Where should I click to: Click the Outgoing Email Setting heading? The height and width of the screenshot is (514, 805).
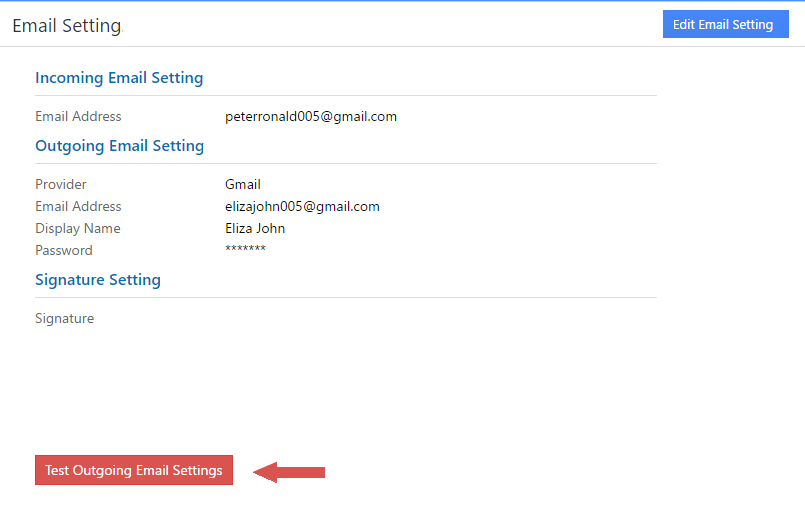coord(119,146)
